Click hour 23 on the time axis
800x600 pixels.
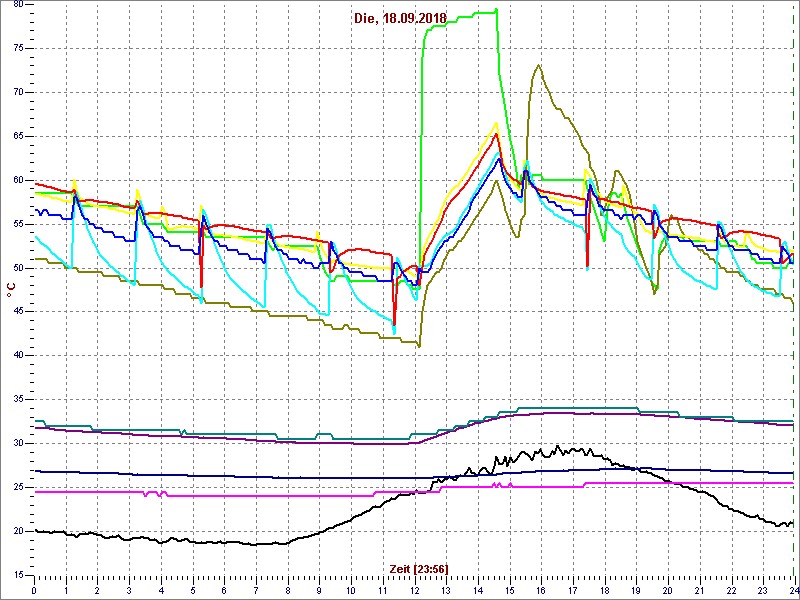(x=762, y=591)
